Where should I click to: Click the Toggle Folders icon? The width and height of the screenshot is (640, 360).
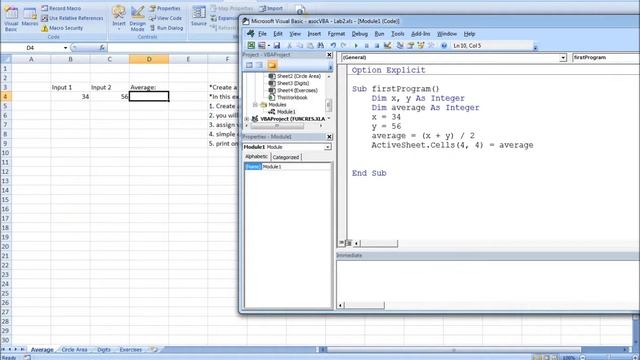(272, 65)
